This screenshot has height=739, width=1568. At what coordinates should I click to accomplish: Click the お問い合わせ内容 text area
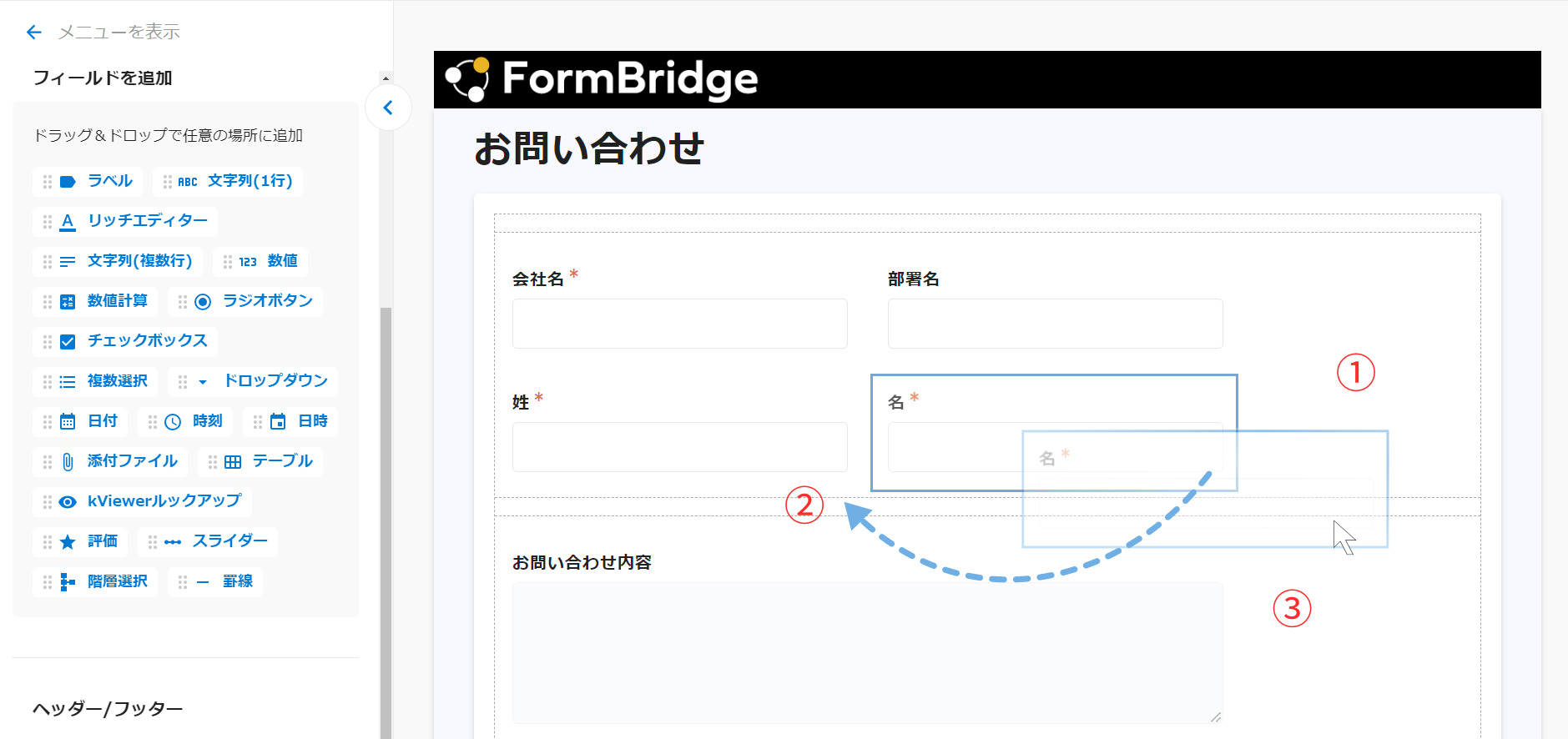pyautogui.click(x=868, y=653)
